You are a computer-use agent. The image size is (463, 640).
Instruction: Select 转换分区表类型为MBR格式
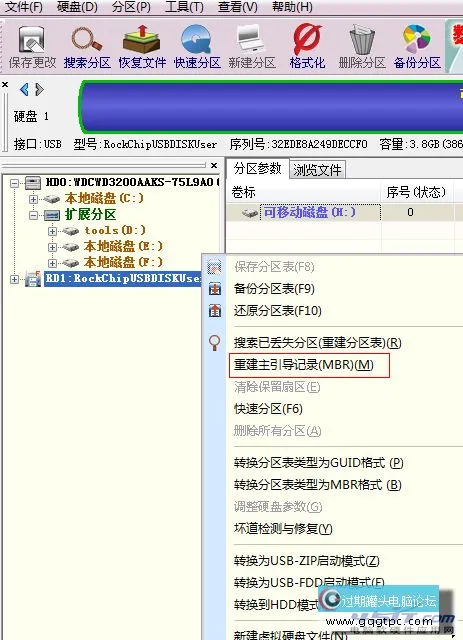[318, 485]
